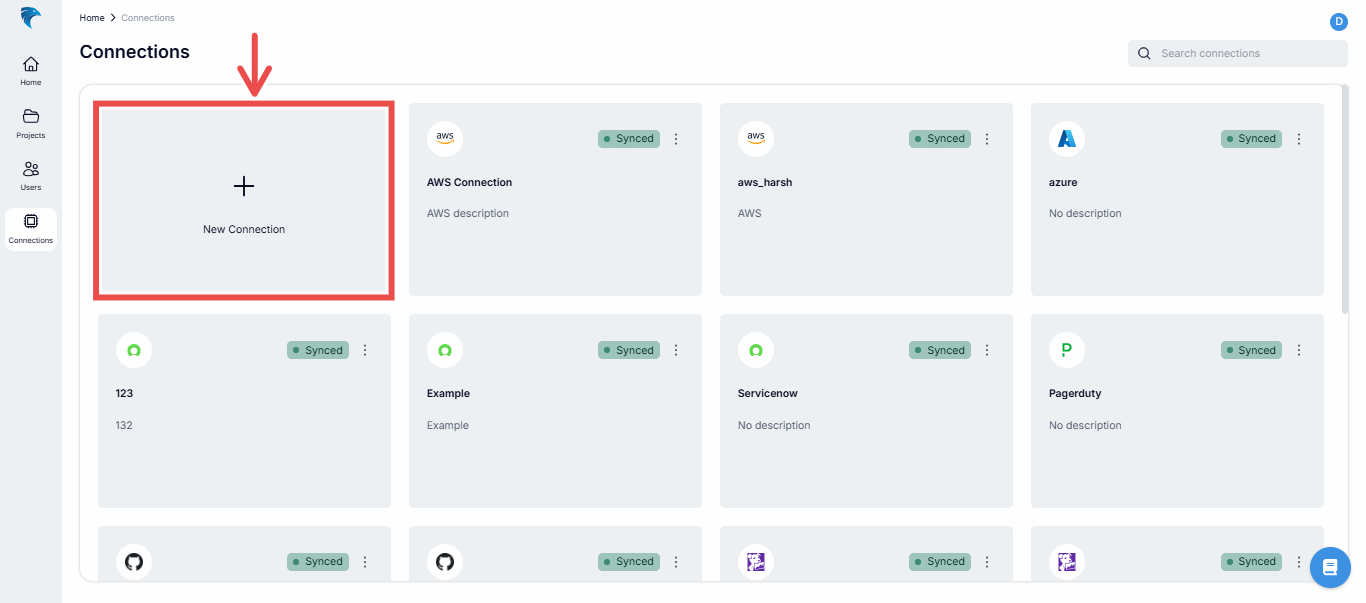This screenshot has width=1366, height=603.
Task: Click the Pagerduty logo icon
Action: tap(1067, 349)
